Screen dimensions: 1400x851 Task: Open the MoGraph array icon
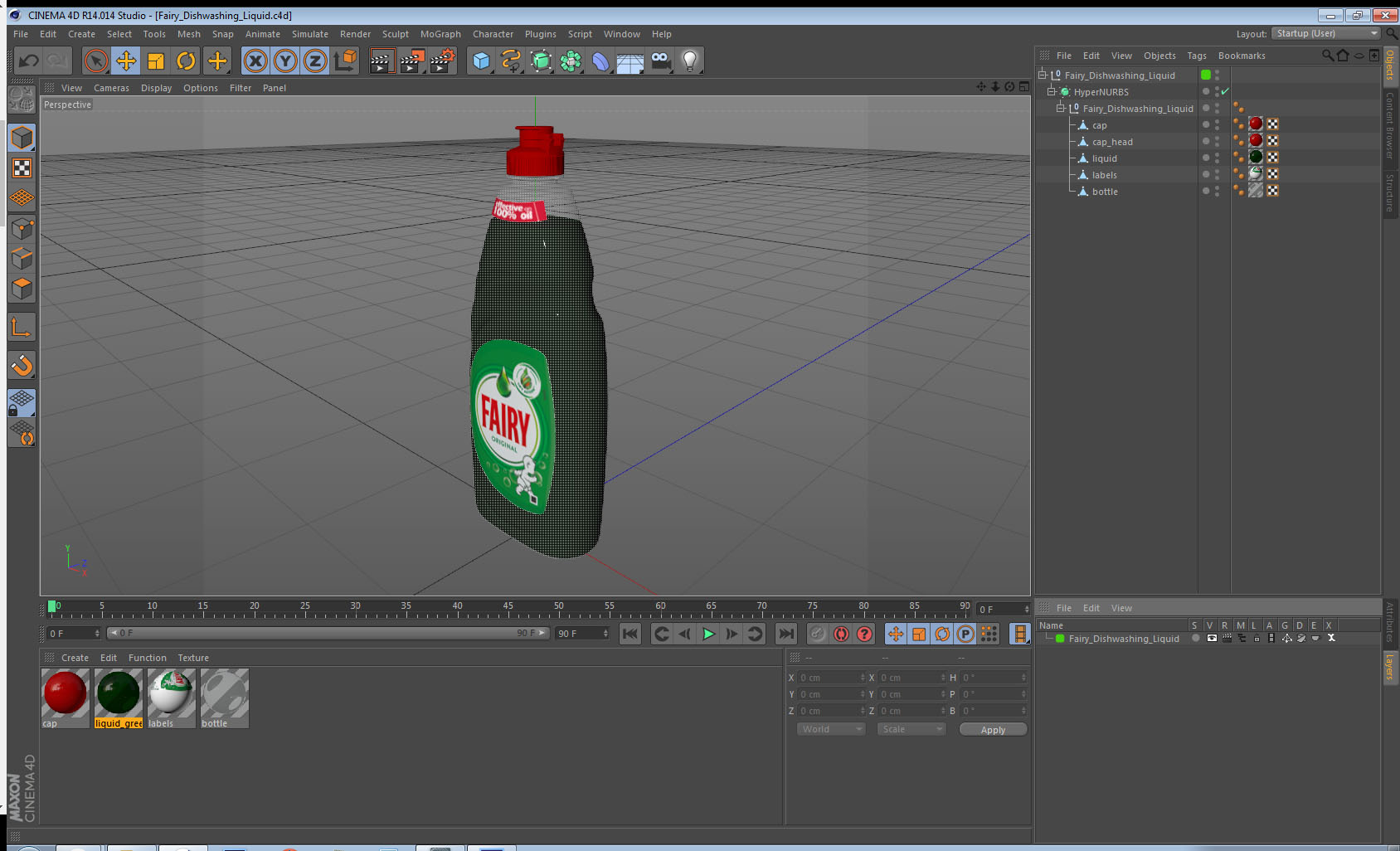(571, 61)
